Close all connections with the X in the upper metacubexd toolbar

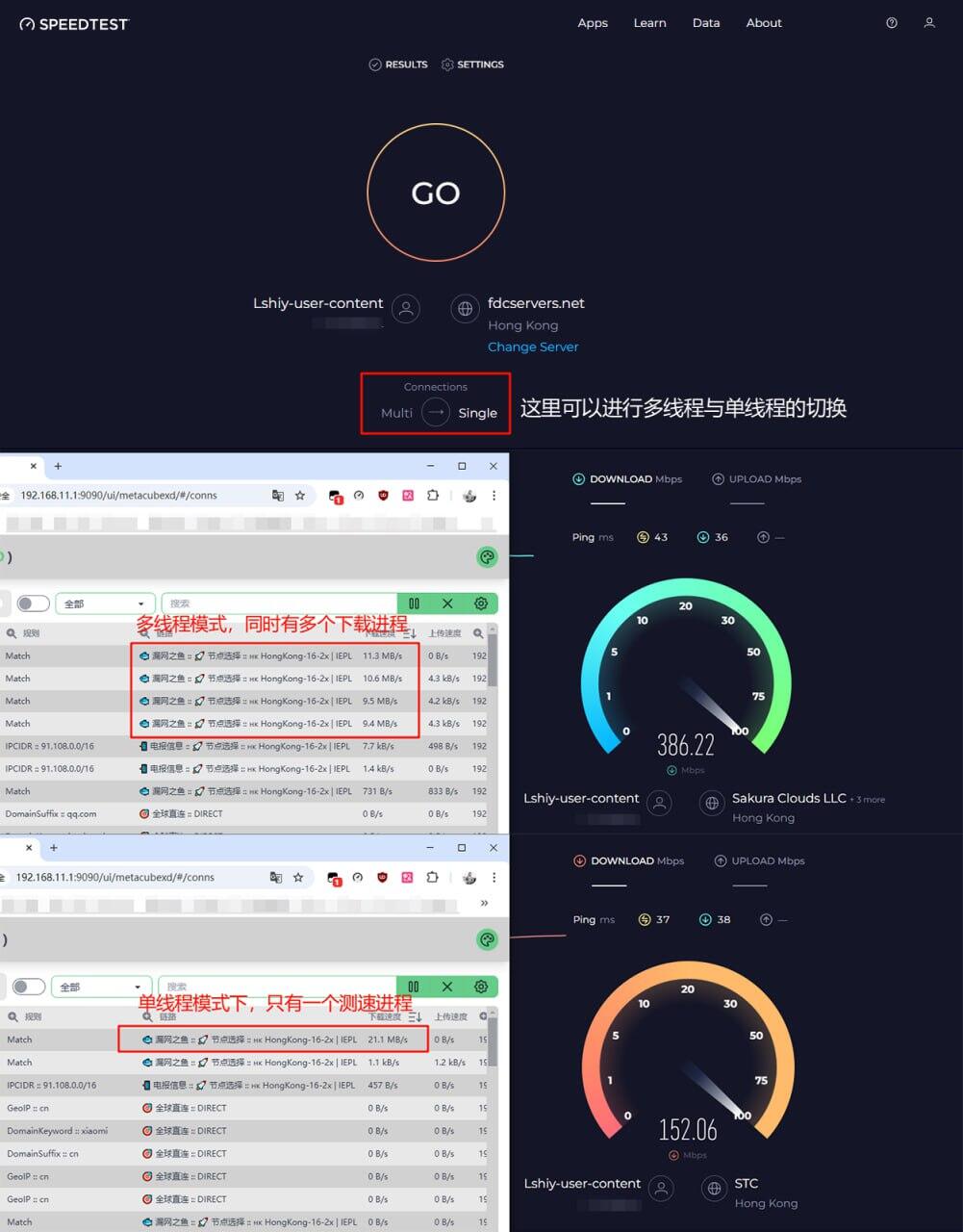[x=447, y=603]
